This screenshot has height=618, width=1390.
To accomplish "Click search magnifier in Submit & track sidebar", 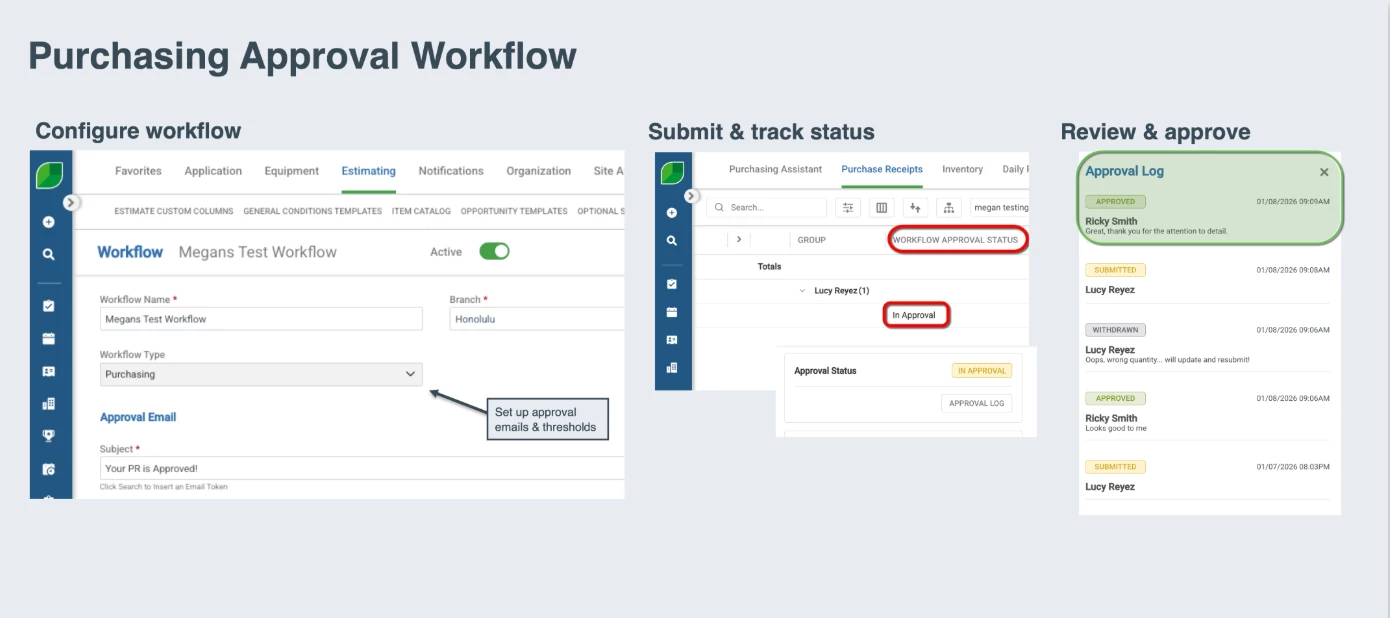I will point(671,240).
